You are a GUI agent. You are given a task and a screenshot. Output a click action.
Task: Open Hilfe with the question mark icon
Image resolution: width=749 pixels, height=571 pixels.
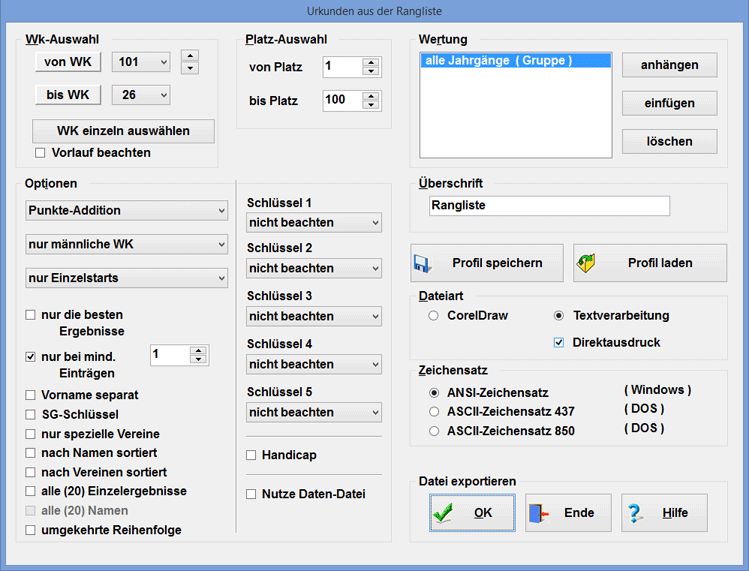point(663,513)
